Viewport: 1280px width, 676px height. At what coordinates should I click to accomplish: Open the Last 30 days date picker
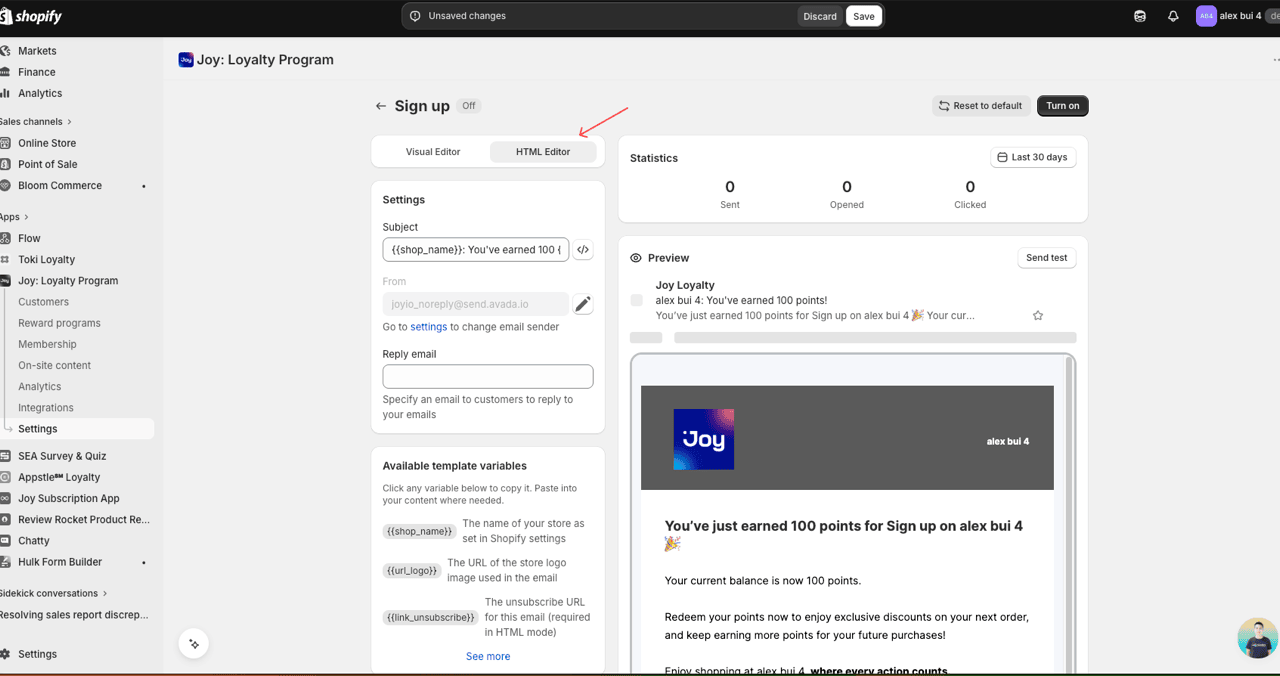(1033, 157)
